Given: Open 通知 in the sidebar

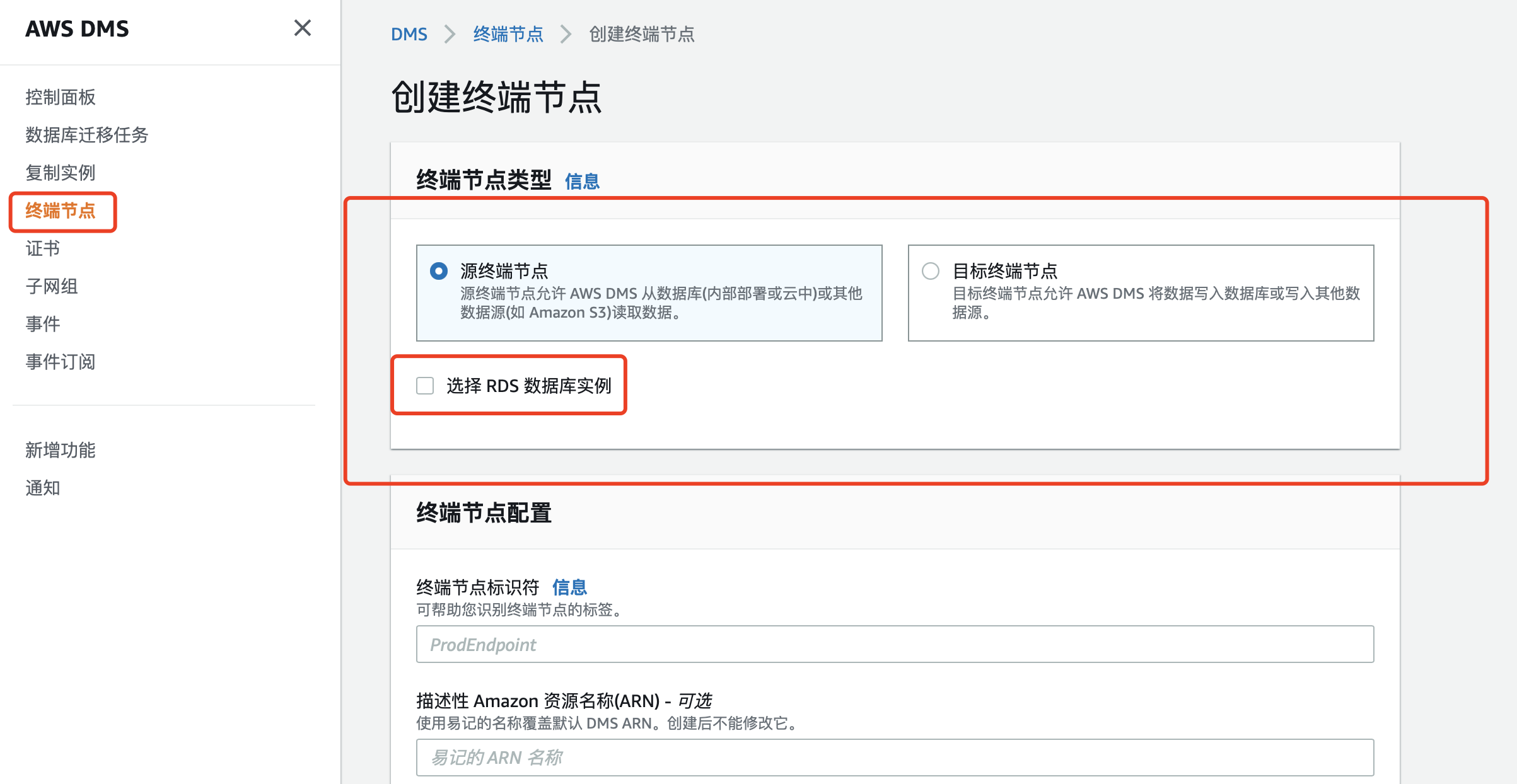Looking at the screenshot, I should point(42,488).
